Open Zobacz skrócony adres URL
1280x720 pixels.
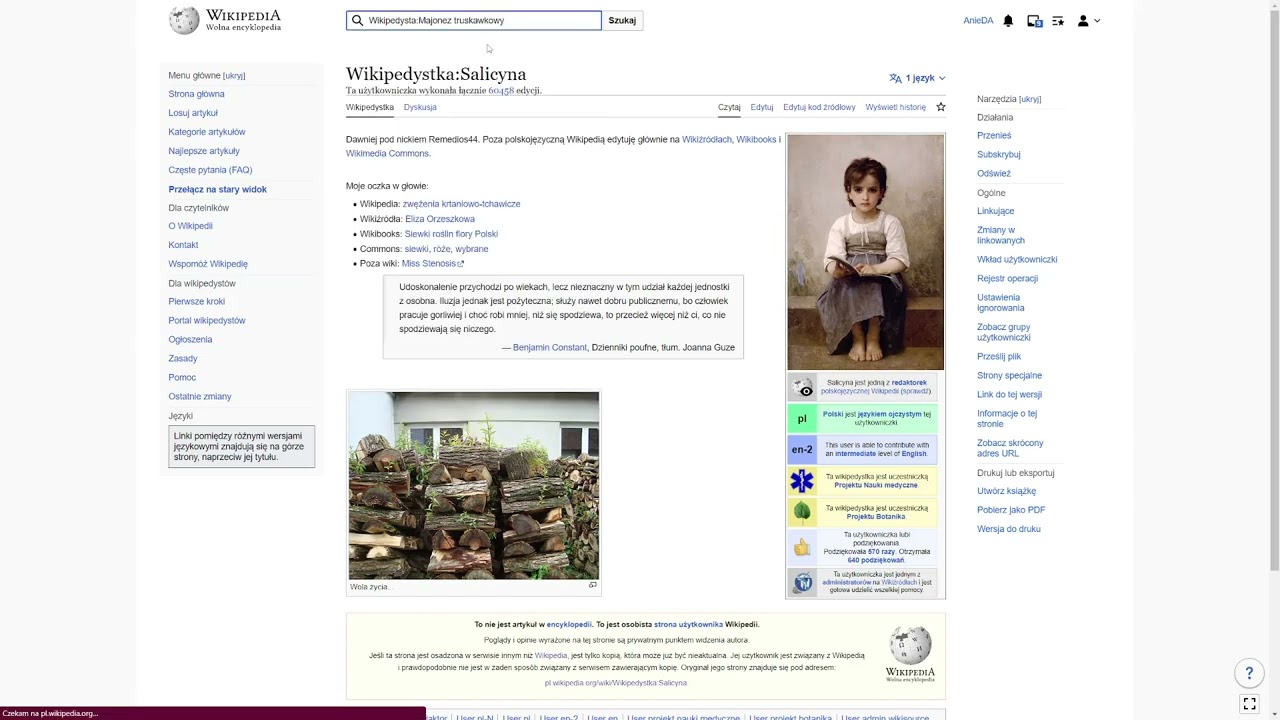coord(1010,448)
